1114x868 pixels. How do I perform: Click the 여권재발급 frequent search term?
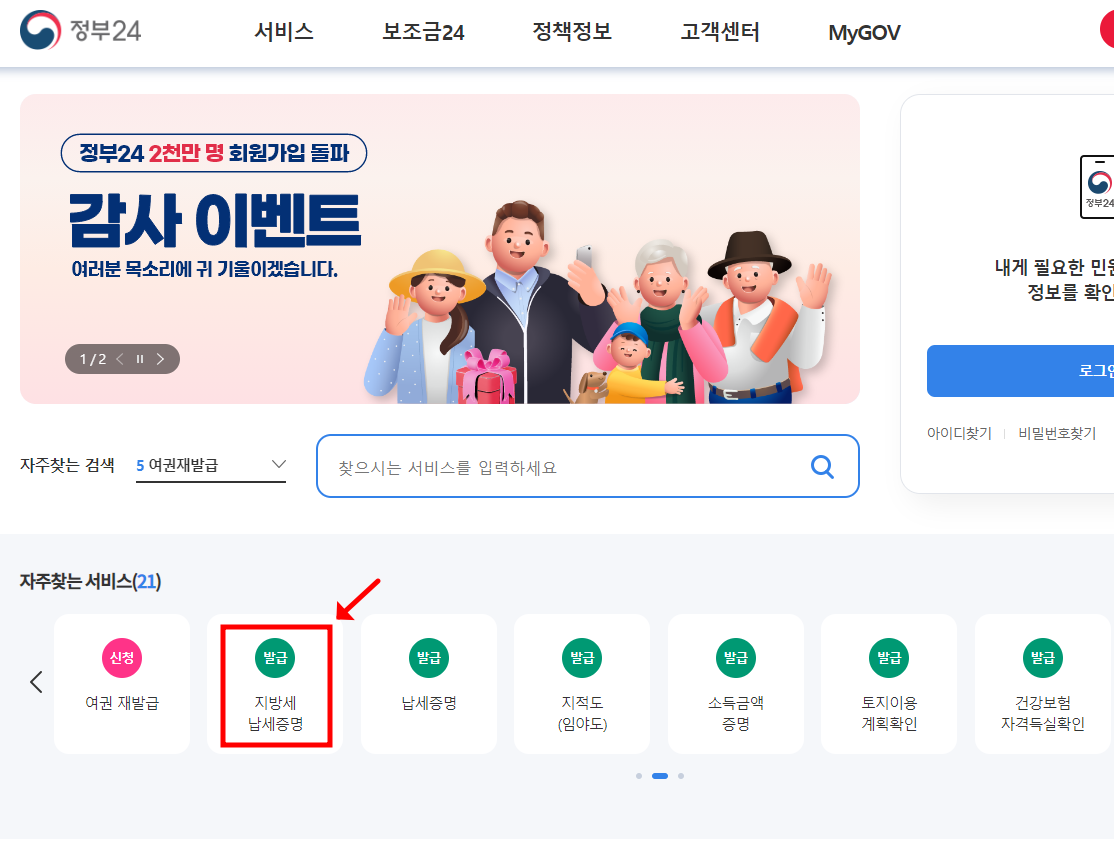pos(183,465)
